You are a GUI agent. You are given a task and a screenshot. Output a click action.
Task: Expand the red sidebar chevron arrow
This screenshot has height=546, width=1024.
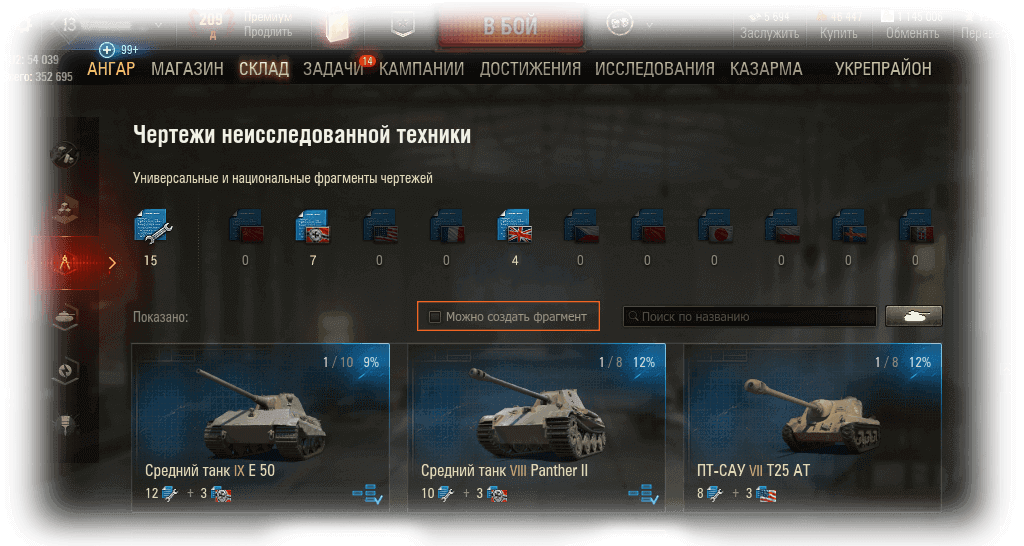tap(112, 263)
